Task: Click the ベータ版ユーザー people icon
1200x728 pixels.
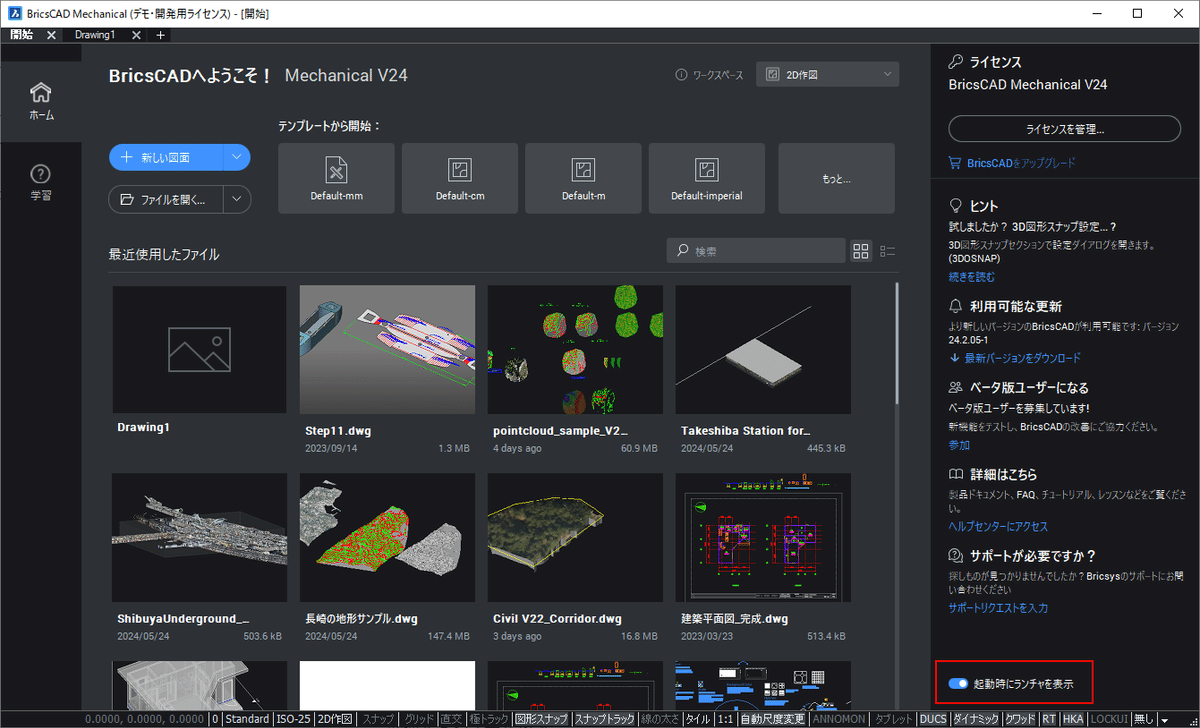Action: 956,387
